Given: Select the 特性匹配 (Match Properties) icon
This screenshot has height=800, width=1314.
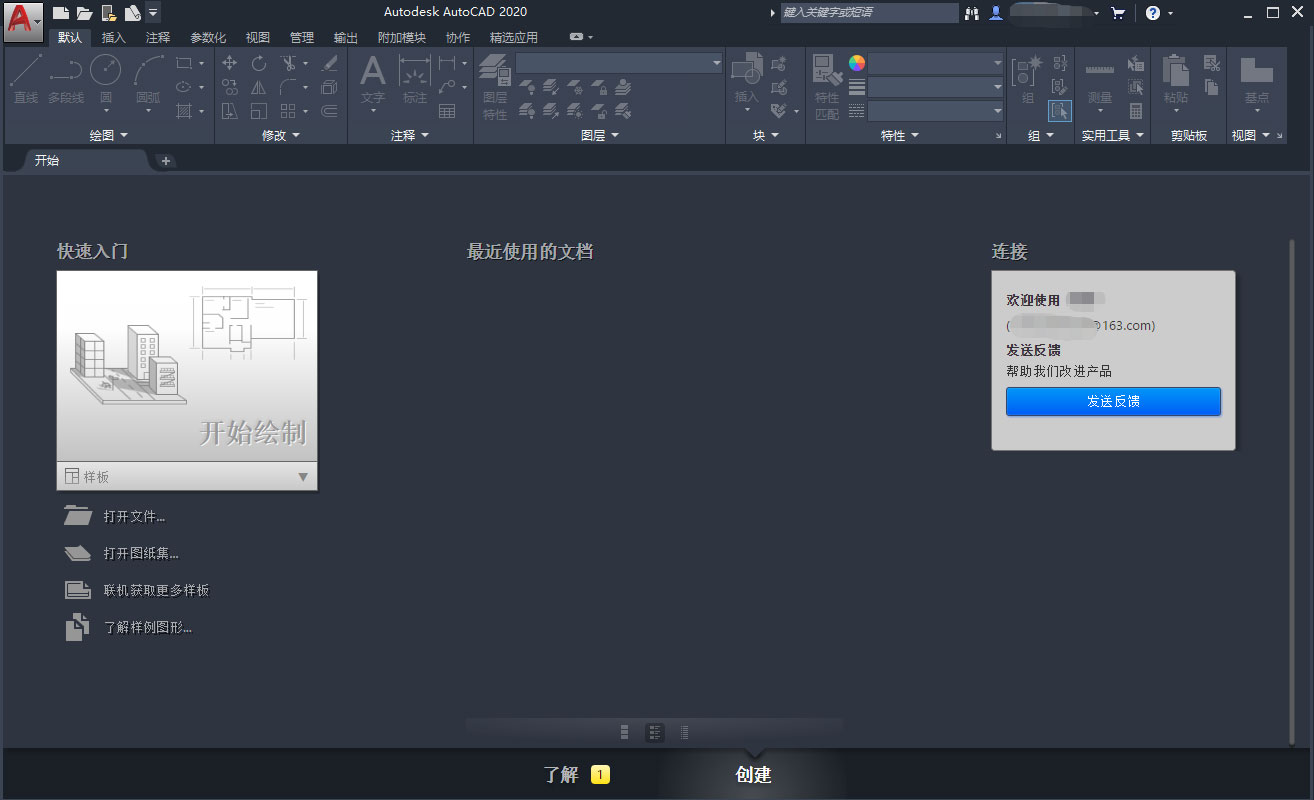Looking at the screenshot, I should 827,70.
